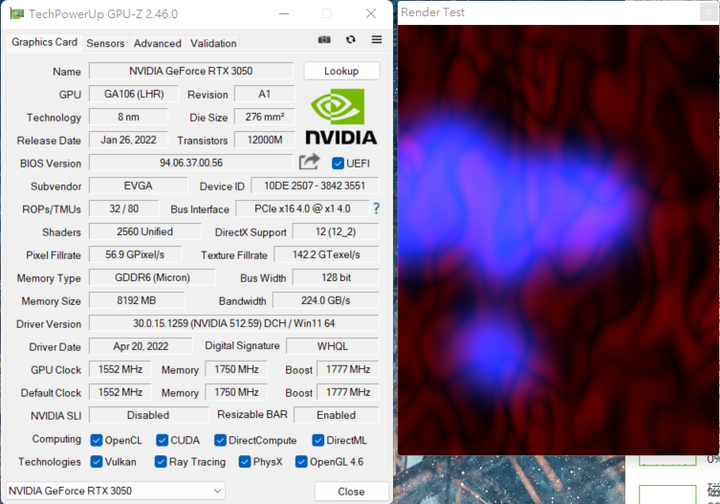Click the GPU Clock row Memory 1750 MHz
Screen dimensions: 720x504
(x=236, y=370)
